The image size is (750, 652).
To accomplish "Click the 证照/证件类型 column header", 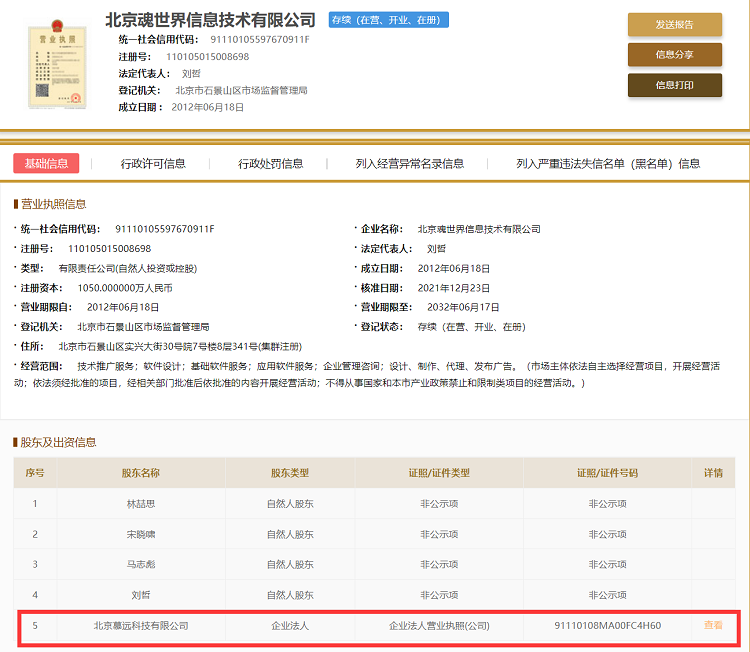I will 439,473.
